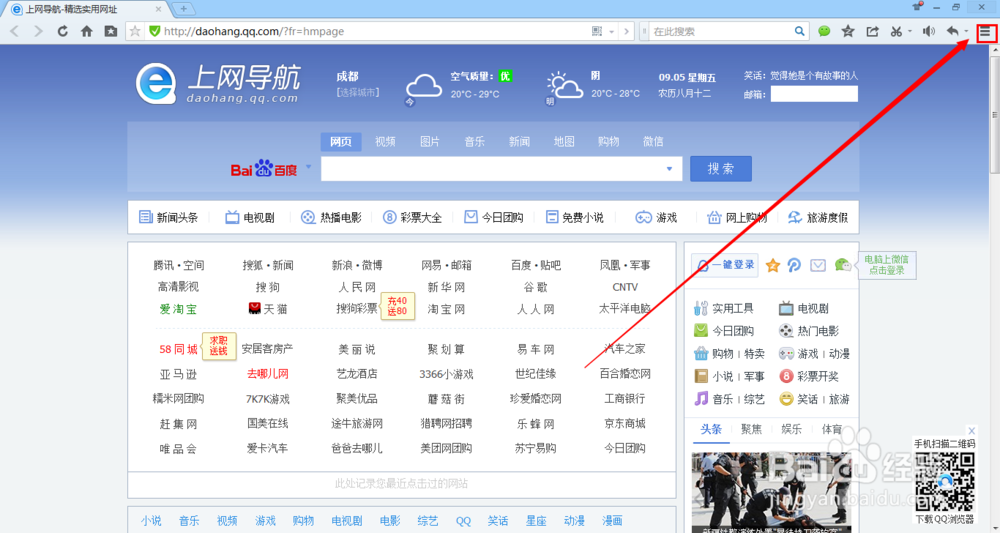1000x533 pixels.
Task: Click the blue 搜索 button
Action: [x=721, y=169]
